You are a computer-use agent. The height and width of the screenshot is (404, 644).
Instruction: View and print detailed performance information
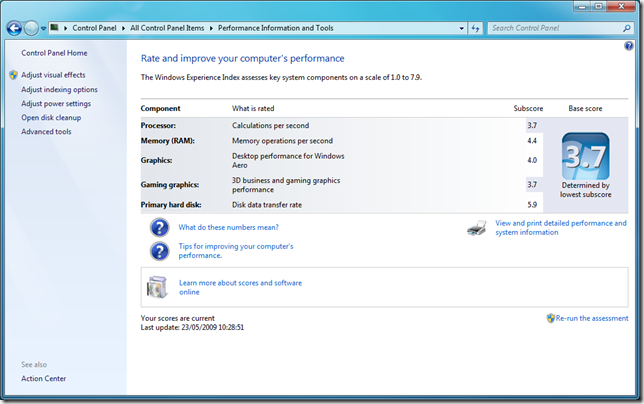pyautogui.click(x=561, y=228)
